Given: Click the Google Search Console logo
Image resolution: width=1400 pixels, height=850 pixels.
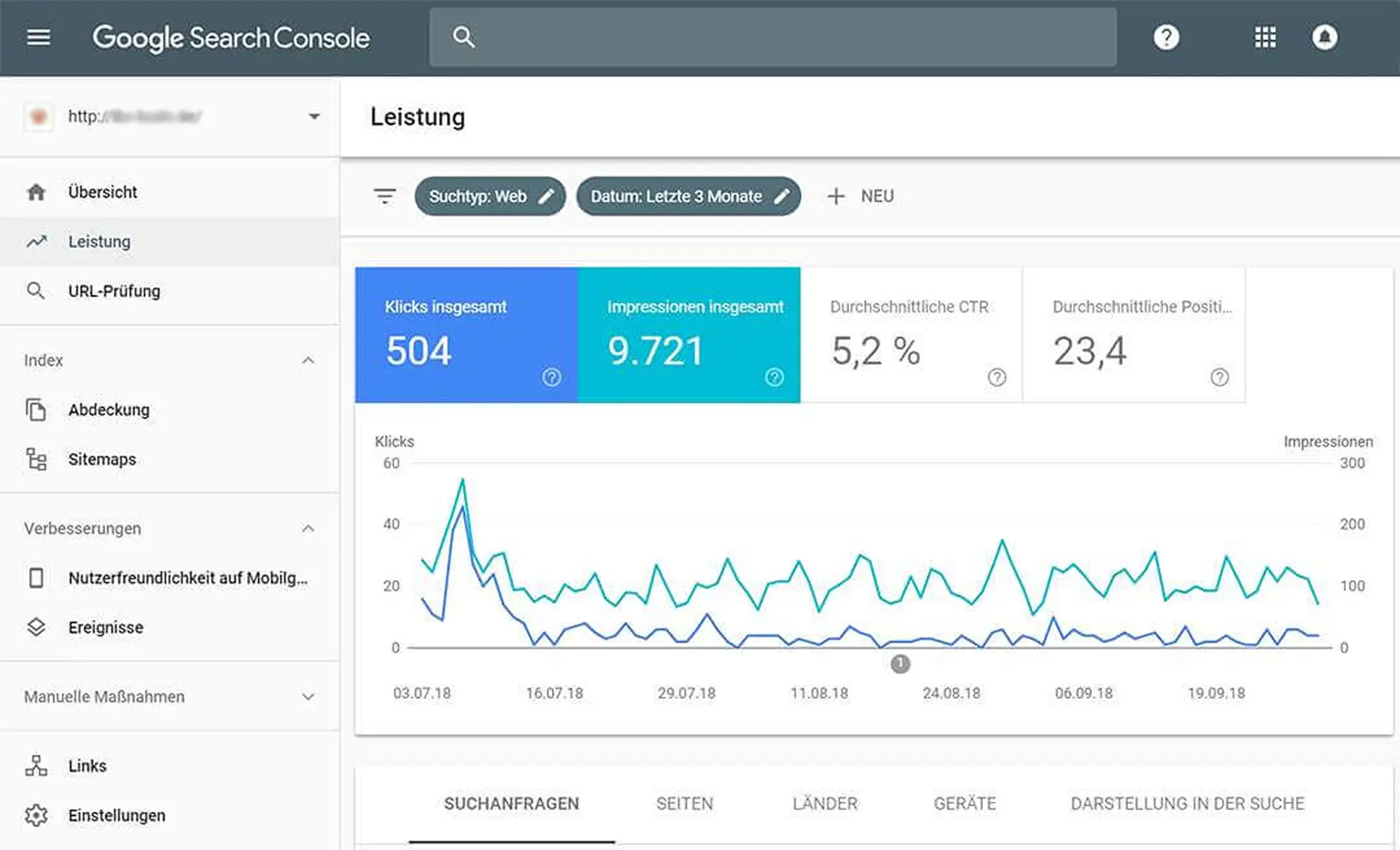Looking at the screenshot, I should 231,38.
